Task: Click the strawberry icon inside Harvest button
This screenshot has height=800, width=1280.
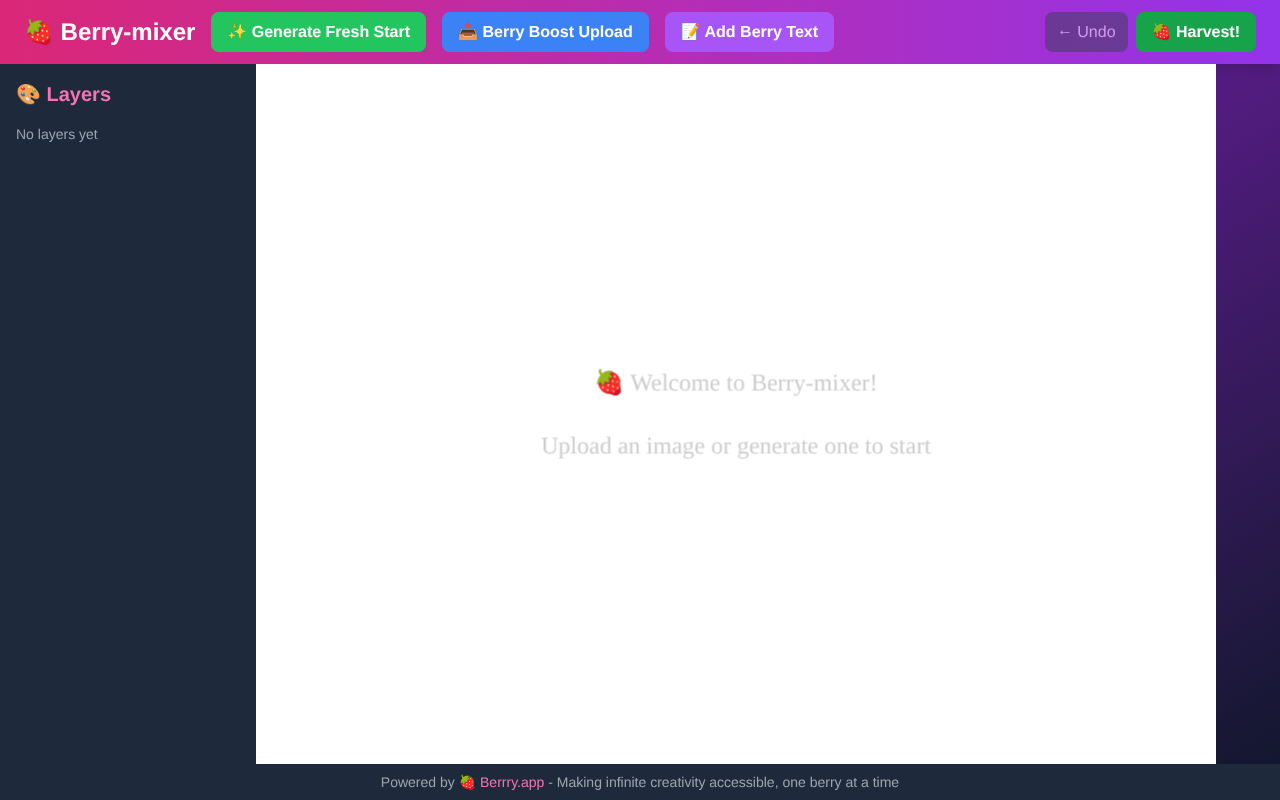Action: coord(1163,31)
